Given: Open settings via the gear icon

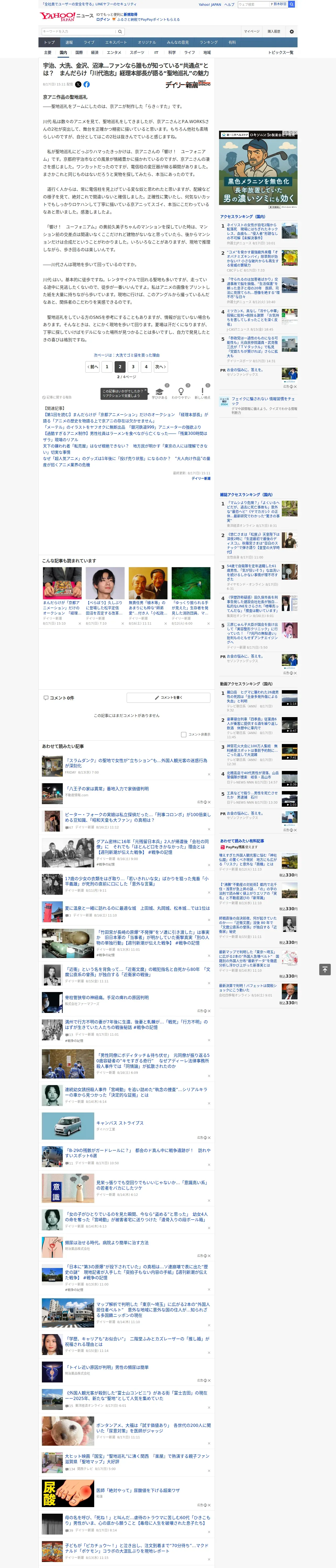Looking at the screenshot, I should click(x=292, y=32).
